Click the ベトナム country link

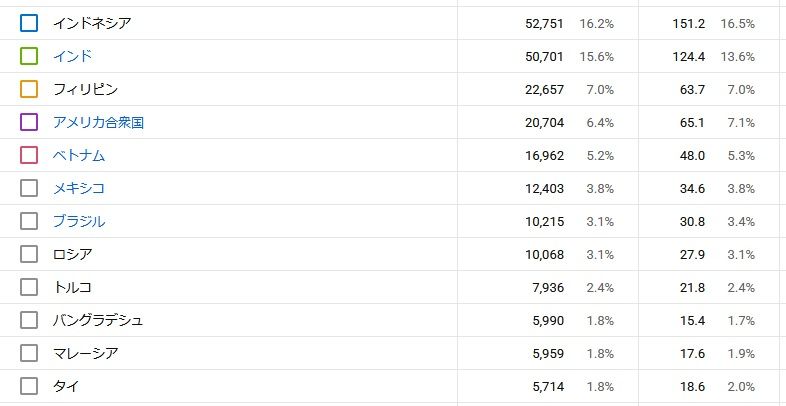click(79, 155)
